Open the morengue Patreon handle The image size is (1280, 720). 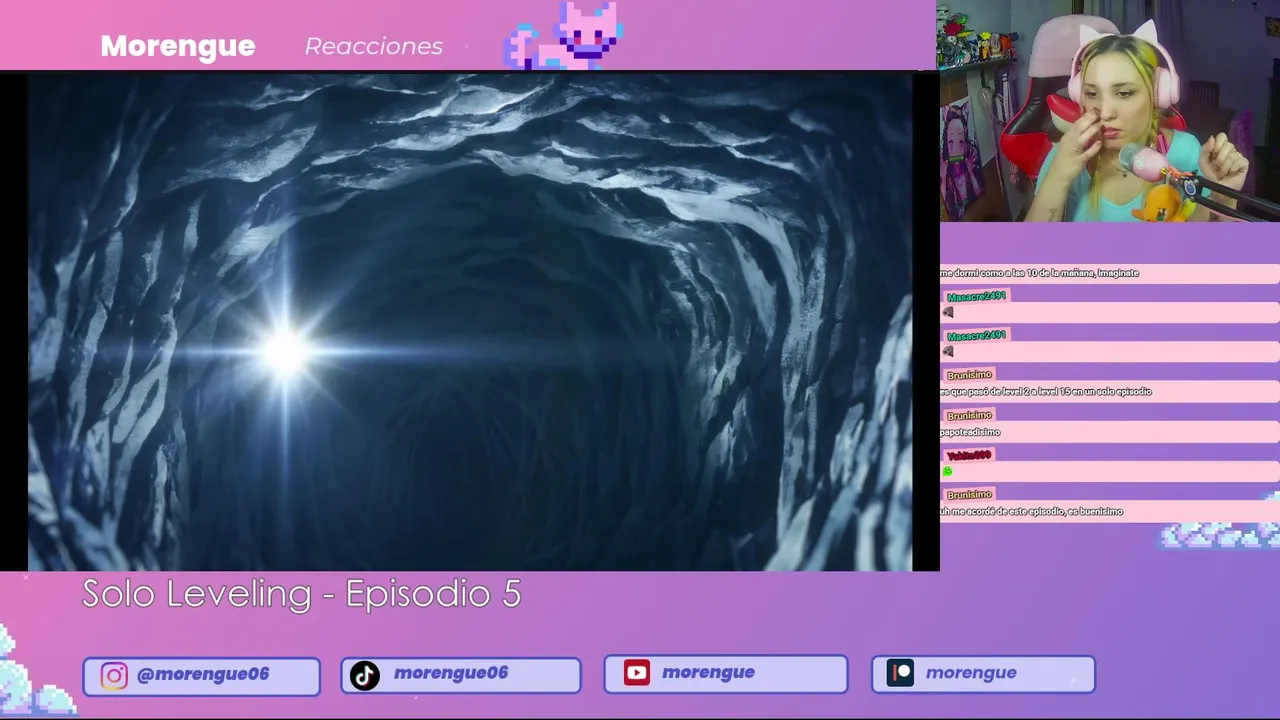click(x=971, y=672)
